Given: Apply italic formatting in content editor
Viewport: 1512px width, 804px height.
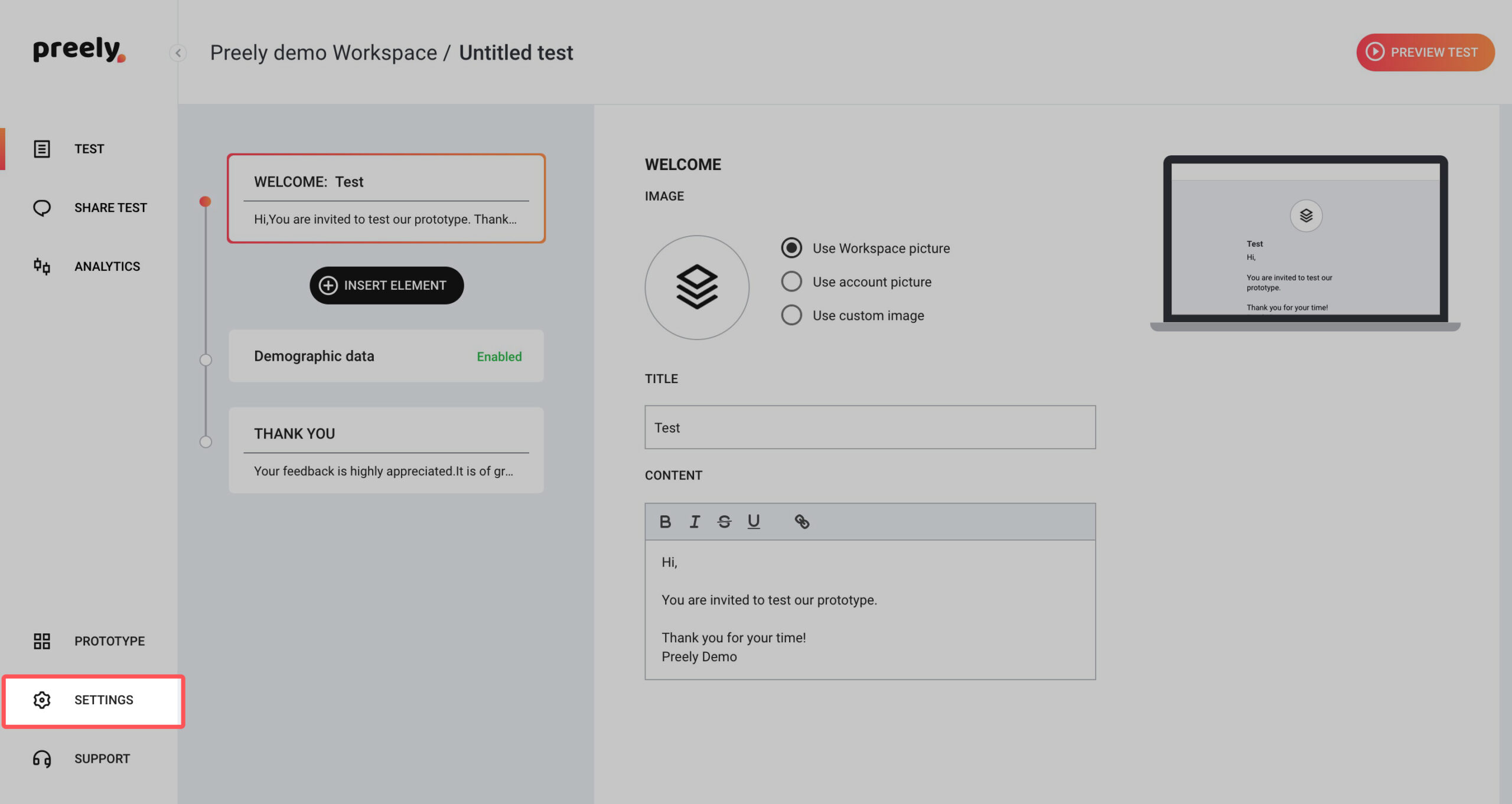Looking at the screenshot, I should pos(695,522).
